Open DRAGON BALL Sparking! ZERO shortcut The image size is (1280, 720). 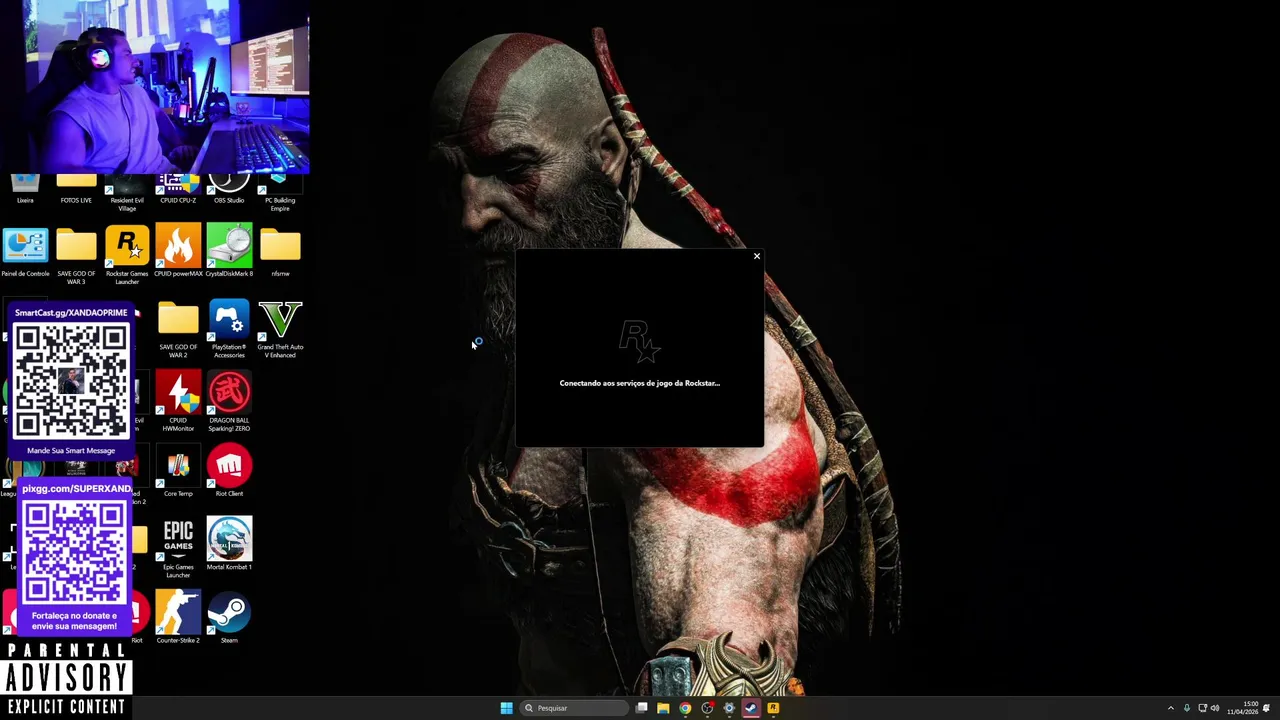pos(229,401)
